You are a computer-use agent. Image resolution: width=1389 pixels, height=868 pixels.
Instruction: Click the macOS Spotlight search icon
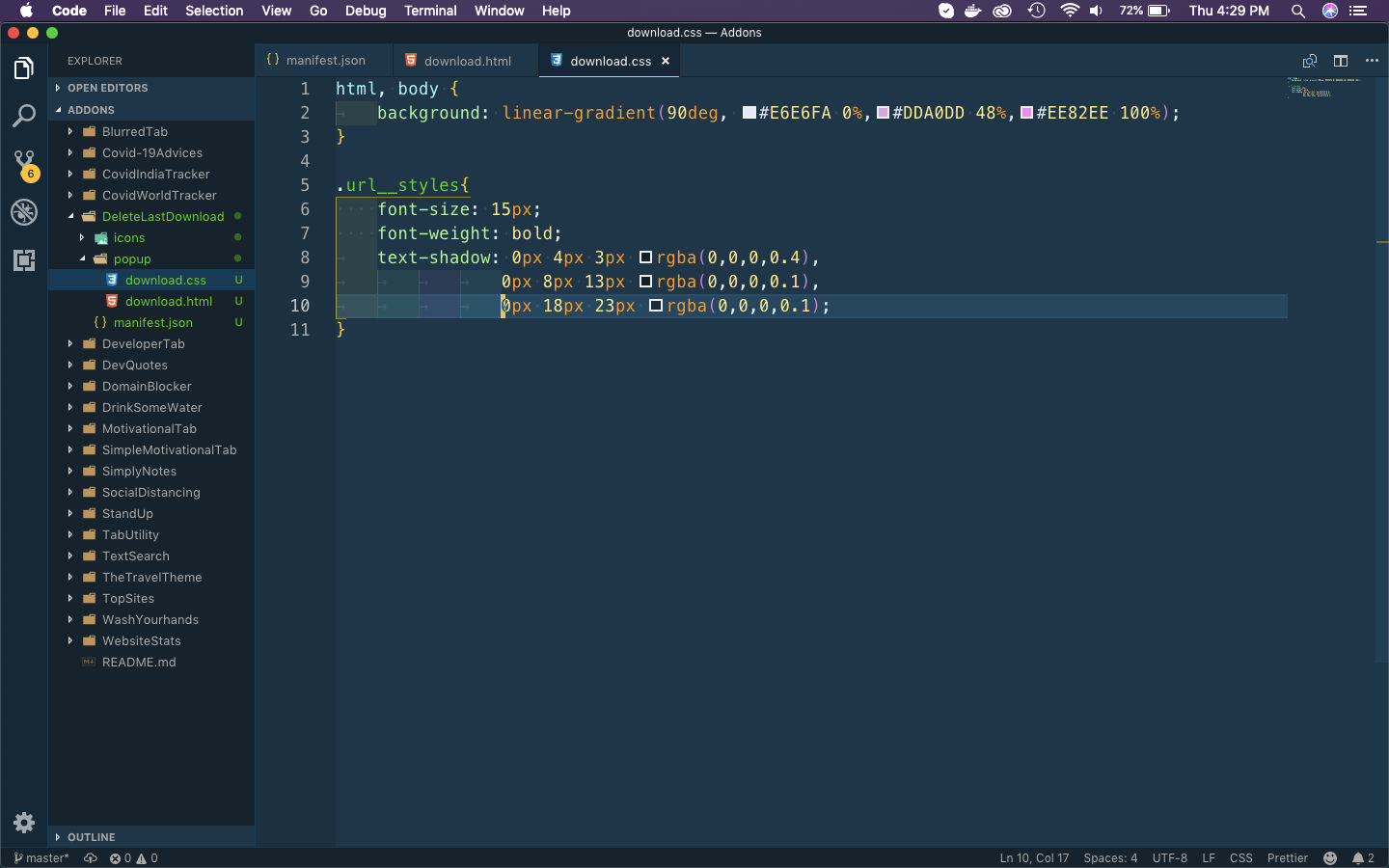point(1298,11)
